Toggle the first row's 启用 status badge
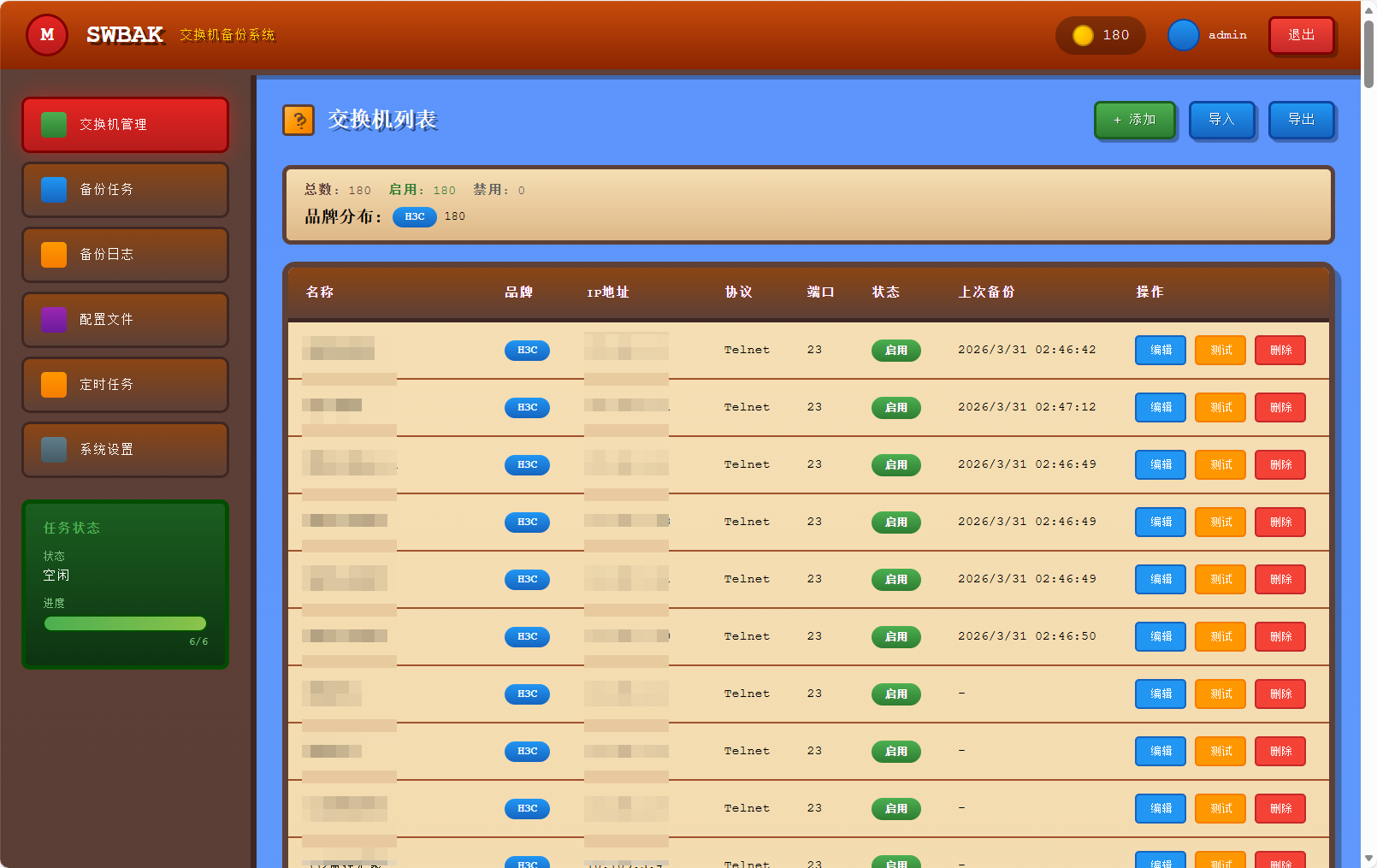1377x868 pixels. pos(895,350)
